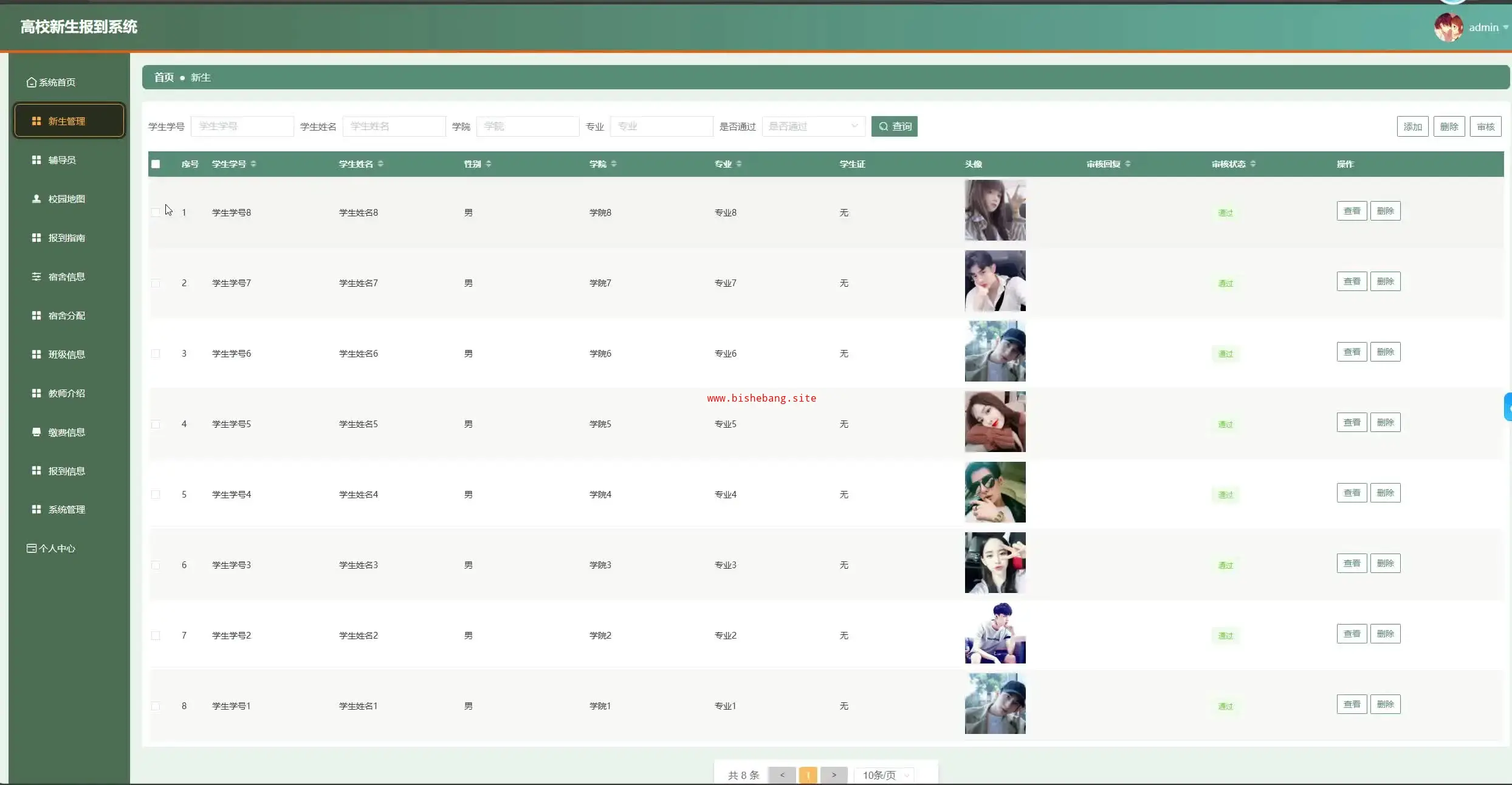Click the person icon next to 校园地图
Screen dimensions: 1512x785
[x=36, y=199]
